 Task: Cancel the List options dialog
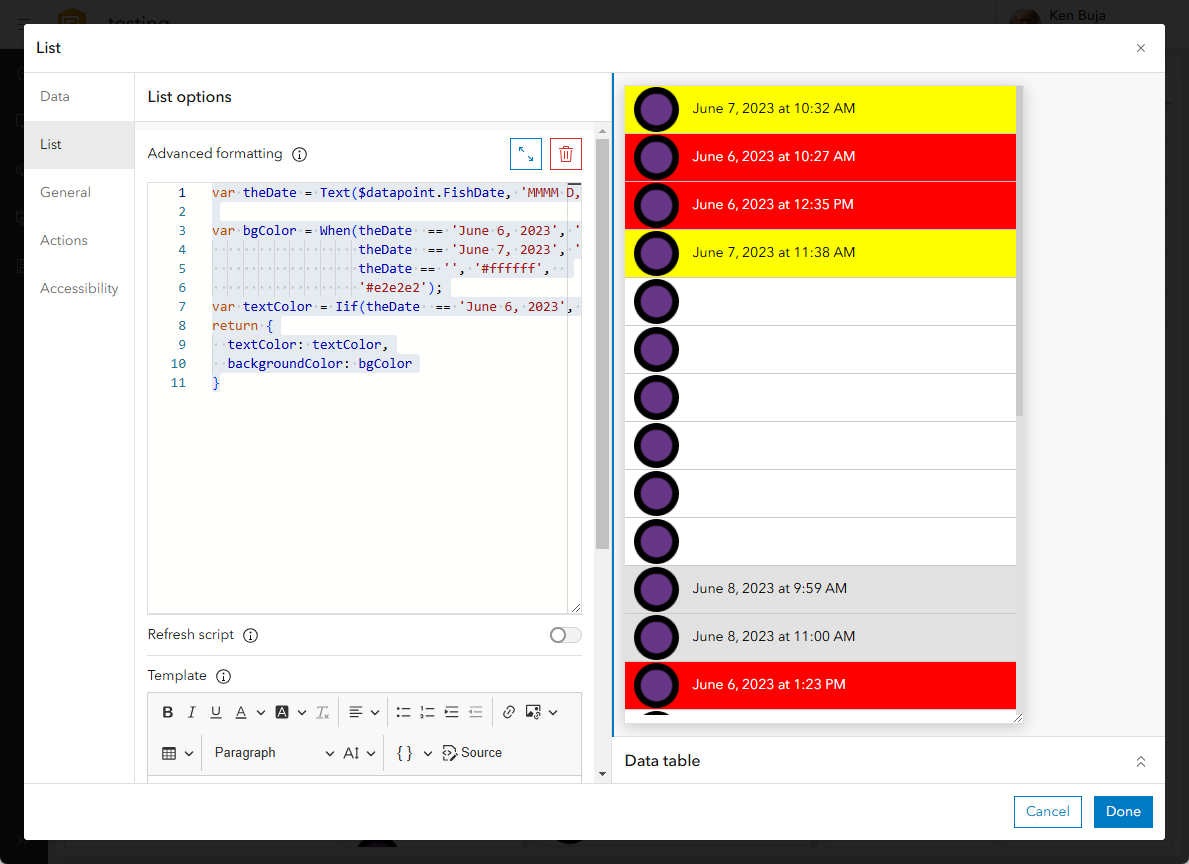pyautogui.click(x=1047, y=812)
